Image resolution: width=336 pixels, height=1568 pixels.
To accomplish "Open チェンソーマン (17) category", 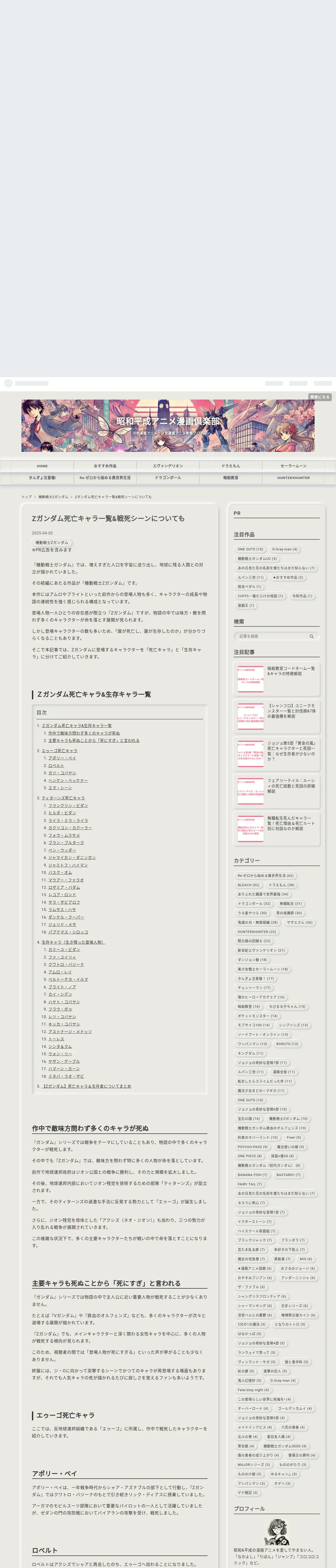I will click(x=254, y=987).
